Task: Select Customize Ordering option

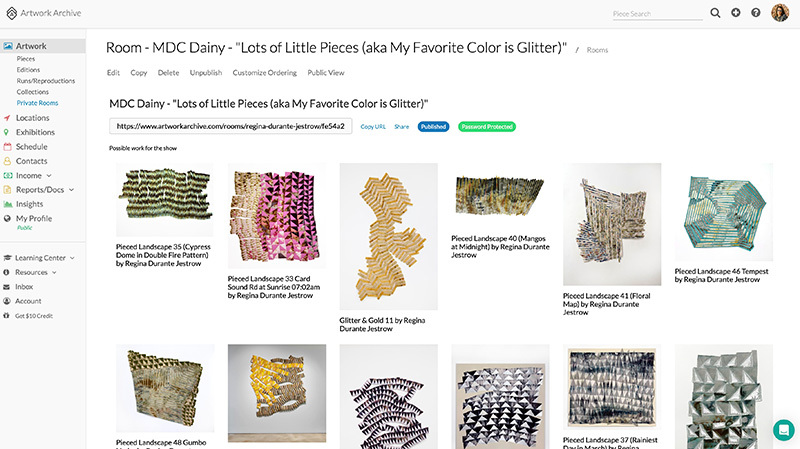Action: [264, 73]
